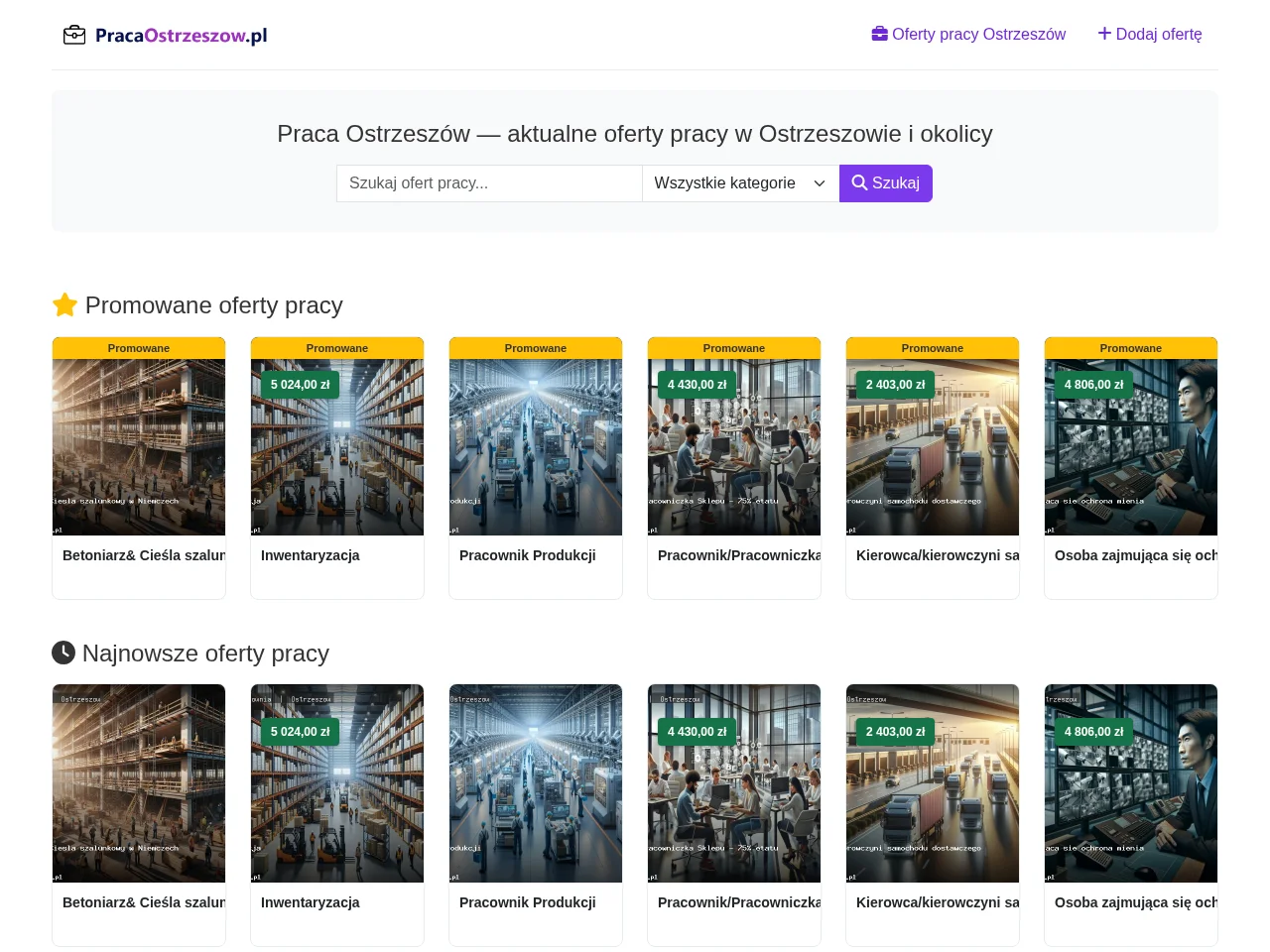Open the Oferty pracy Ostrzeszów link
The image size is (1270, 952).
point(968,34)
